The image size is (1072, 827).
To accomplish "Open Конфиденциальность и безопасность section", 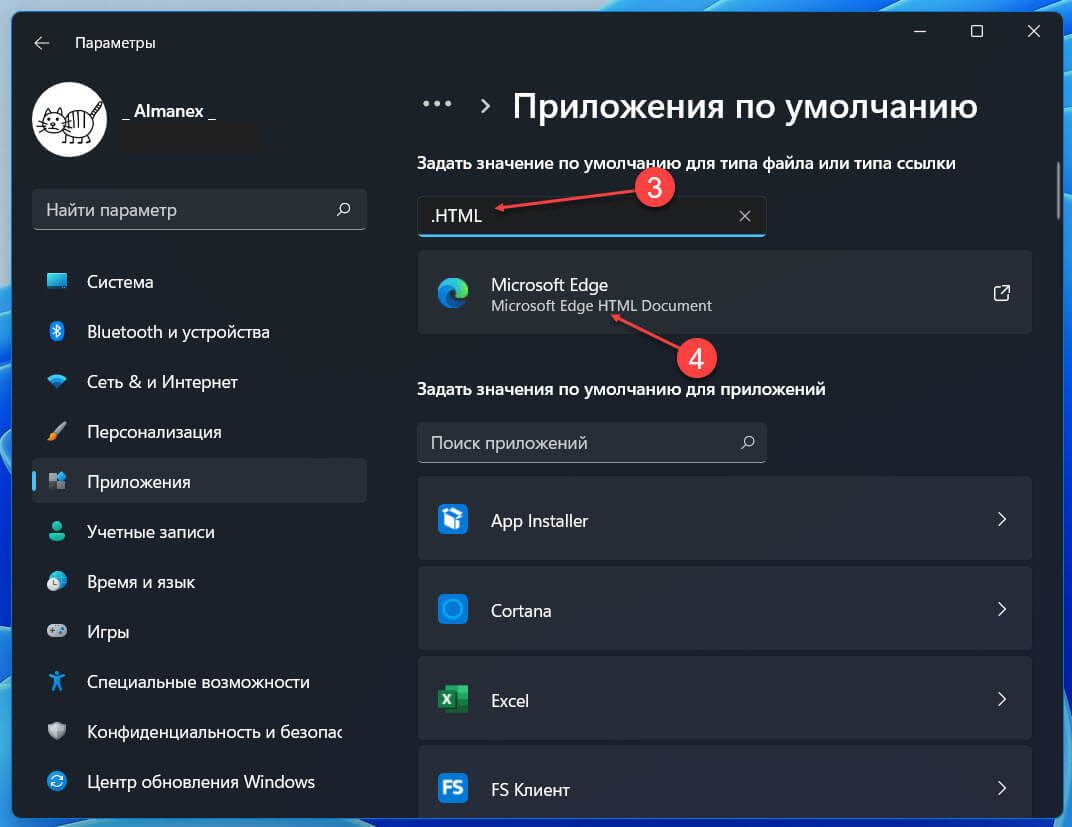I will click(199, 731).
